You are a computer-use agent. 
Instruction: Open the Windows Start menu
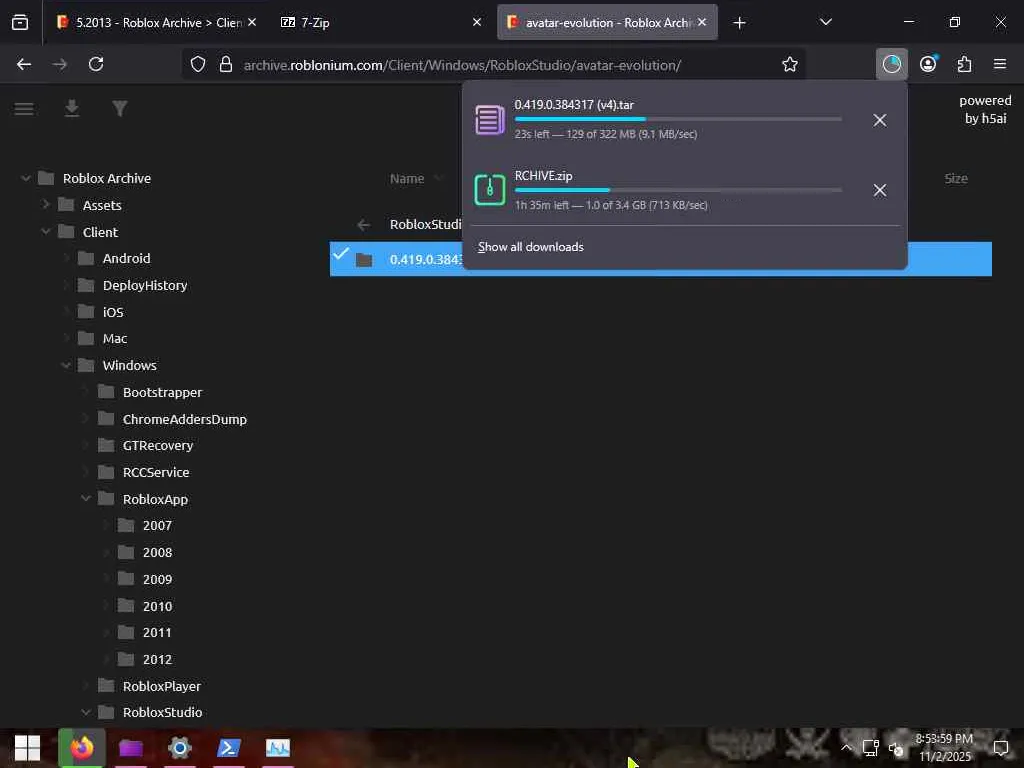pos(27,748)
